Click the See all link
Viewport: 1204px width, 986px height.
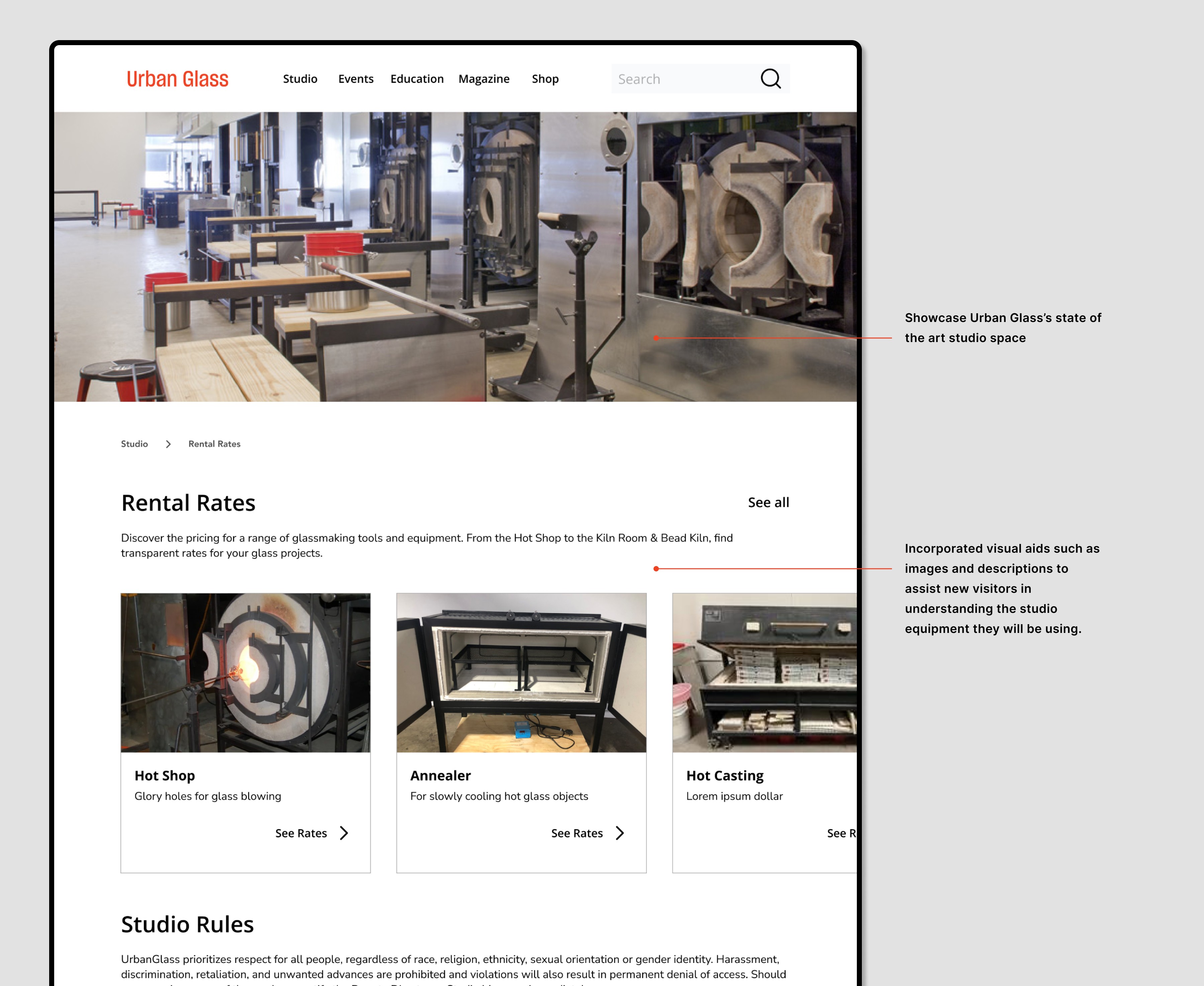[768, 503]
